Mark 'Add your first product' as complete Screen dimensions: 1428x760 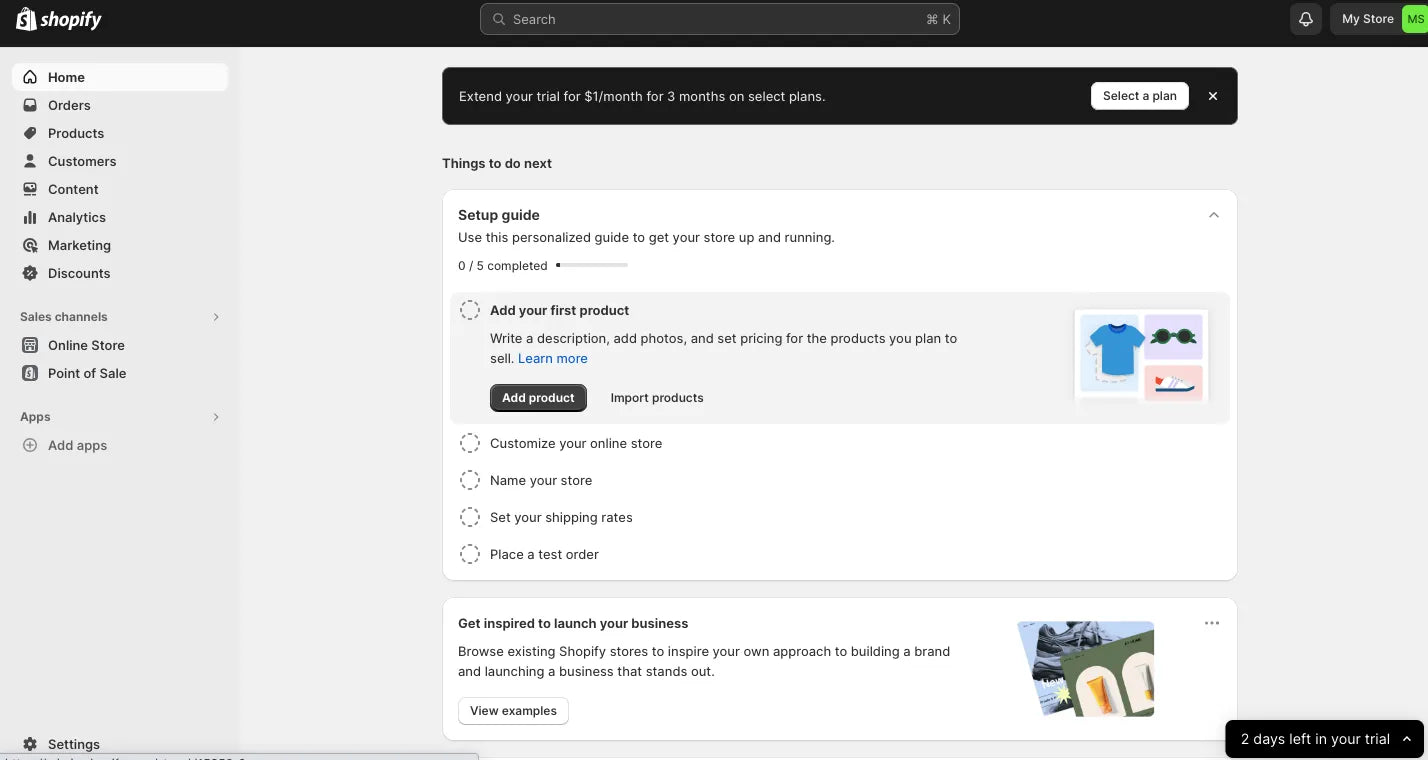(470, 310)
